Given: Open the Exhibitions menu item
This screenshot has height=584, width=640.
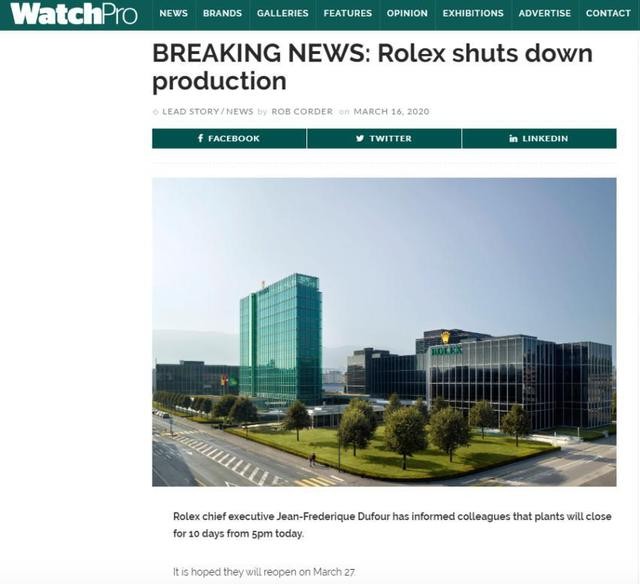Looking at the screenshot, I should (473, 13).
